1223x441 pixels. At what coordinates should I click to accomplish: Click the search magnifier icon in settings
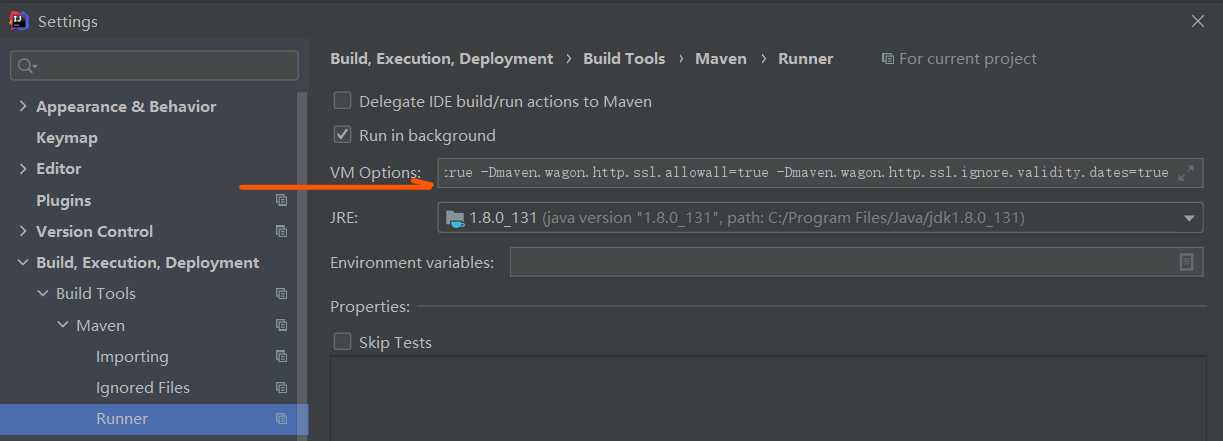pyautogui.click(x=25, y=66)
